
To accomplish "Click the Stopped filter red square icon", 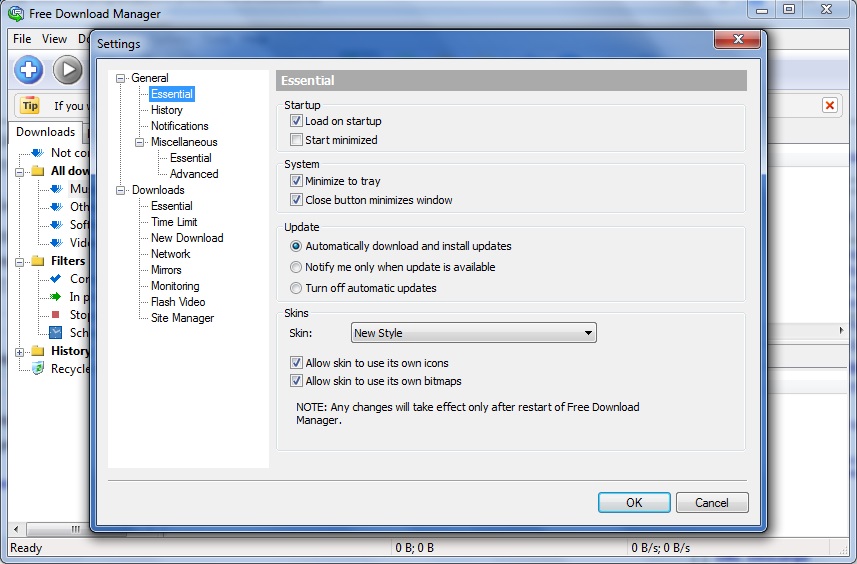I will (55, 314).
